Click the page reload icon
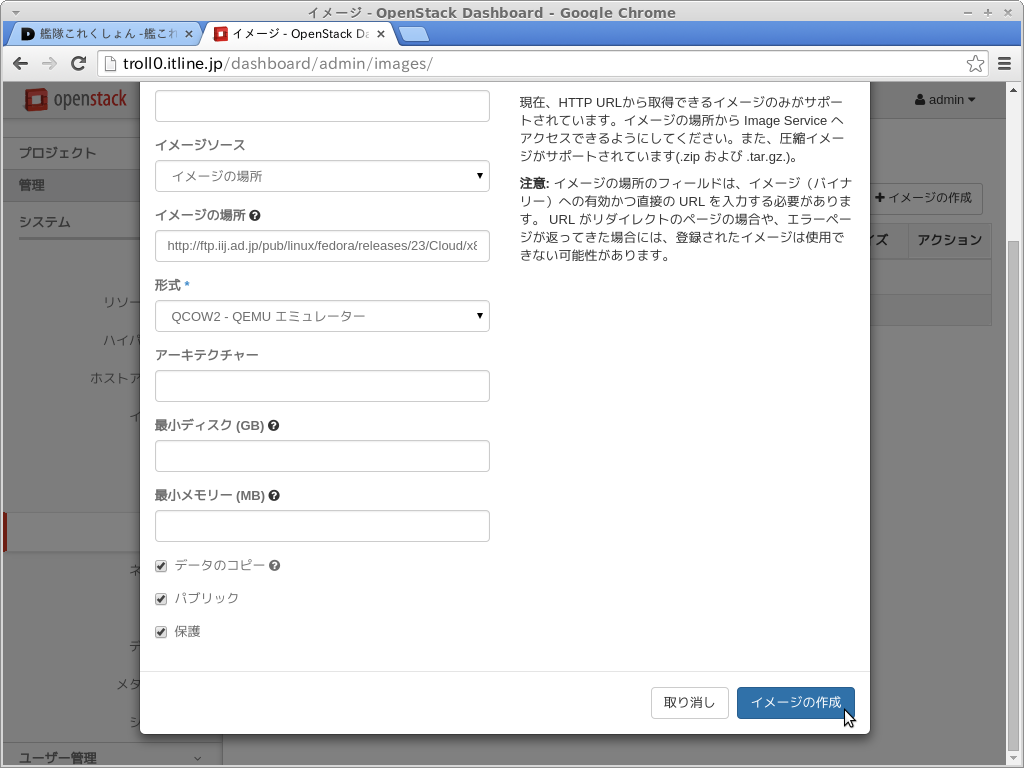 tap(78, 64)
